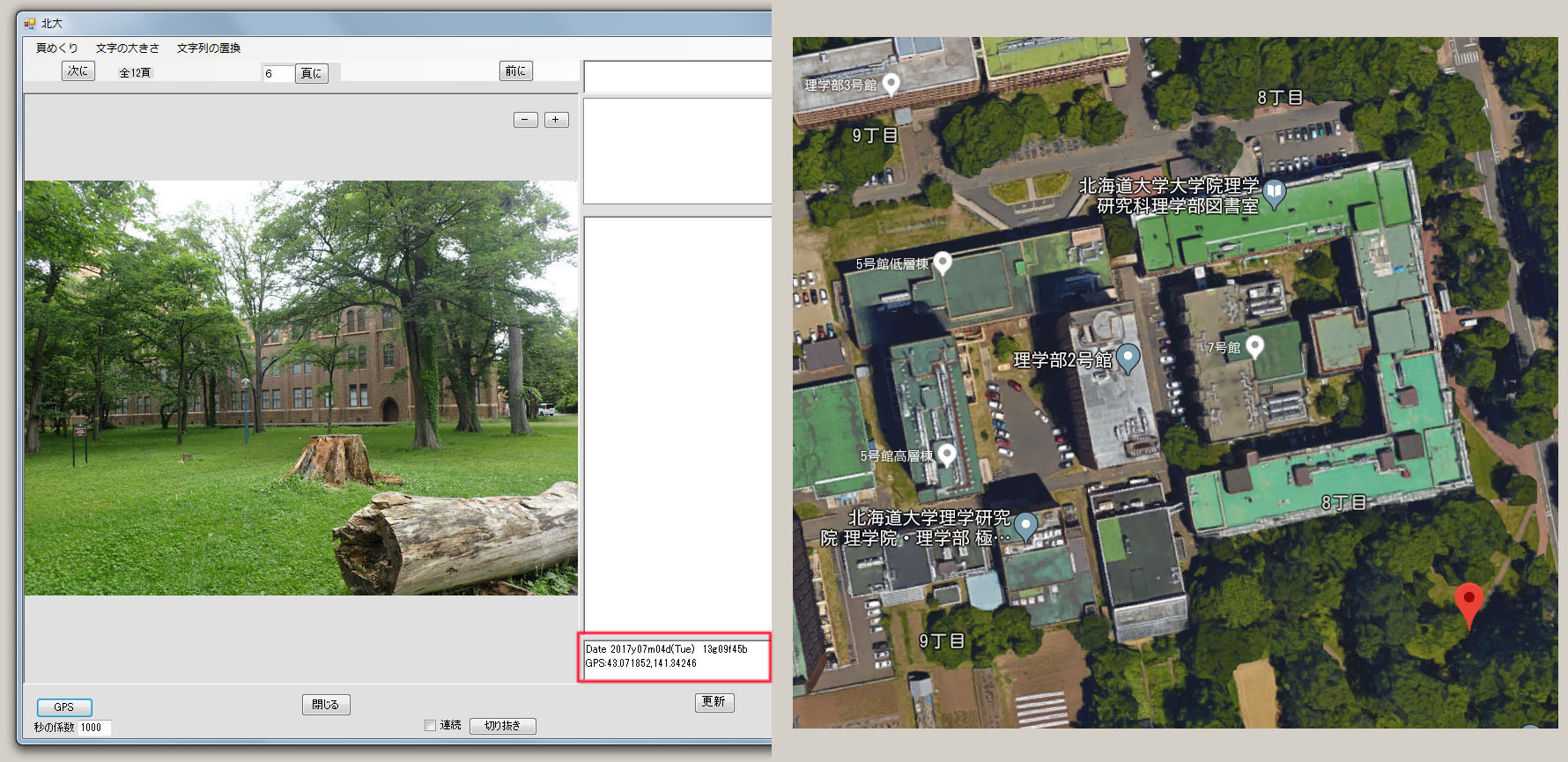The width and height of the screenshot is (1568, 762).
Task: Open the 頁めくり menu
Action: (x=56, y=48)
